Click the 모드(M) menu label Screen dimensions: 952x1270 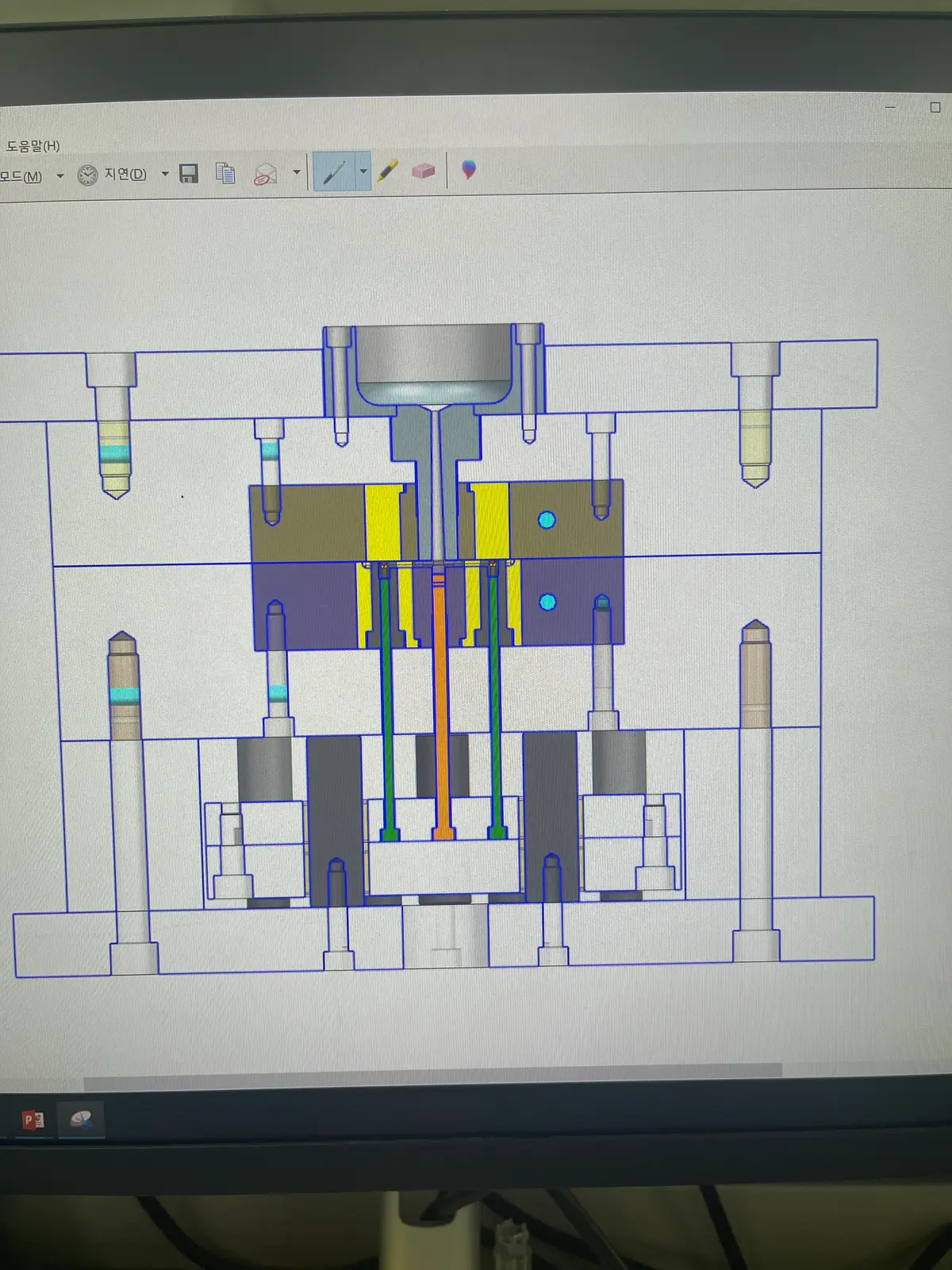[21, 176]
